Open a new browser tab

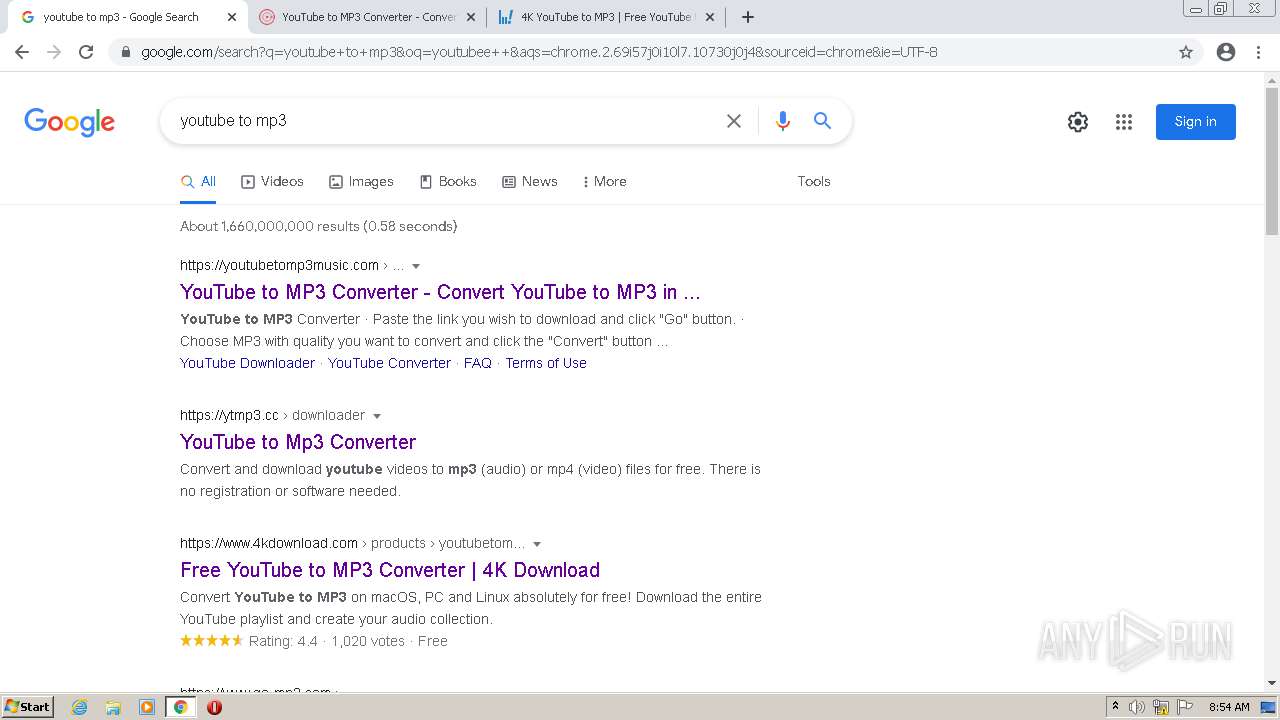click(748, 17)
